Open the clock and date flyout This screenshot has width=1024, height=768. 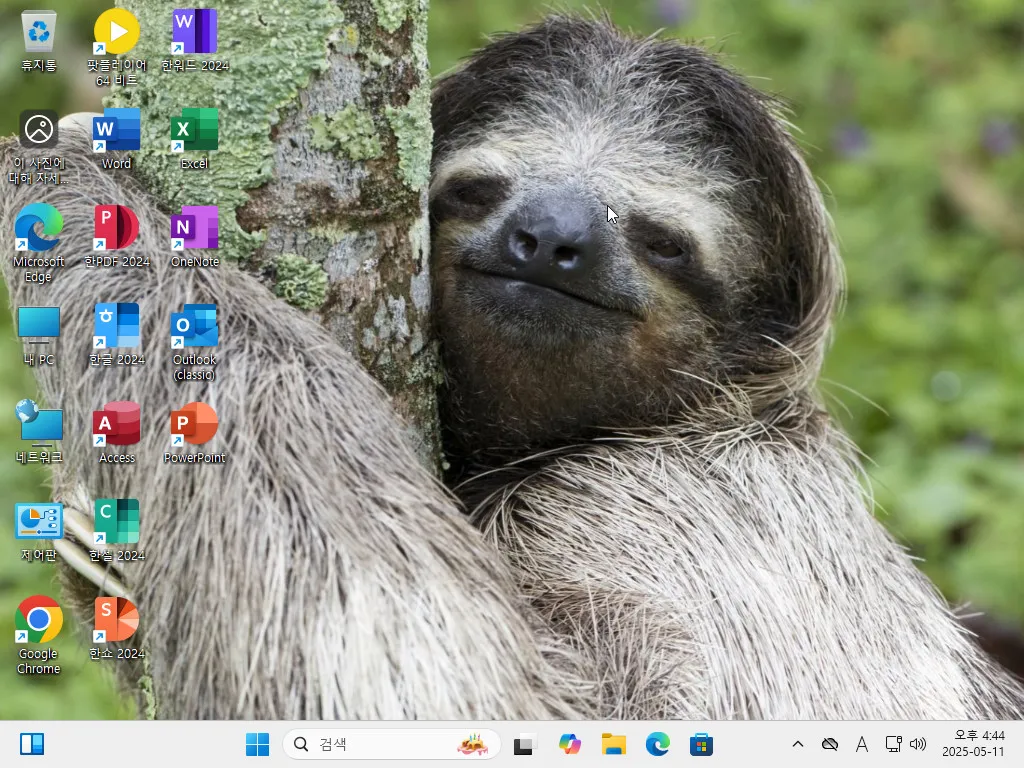pyautogui.click(x=973, y=744)
